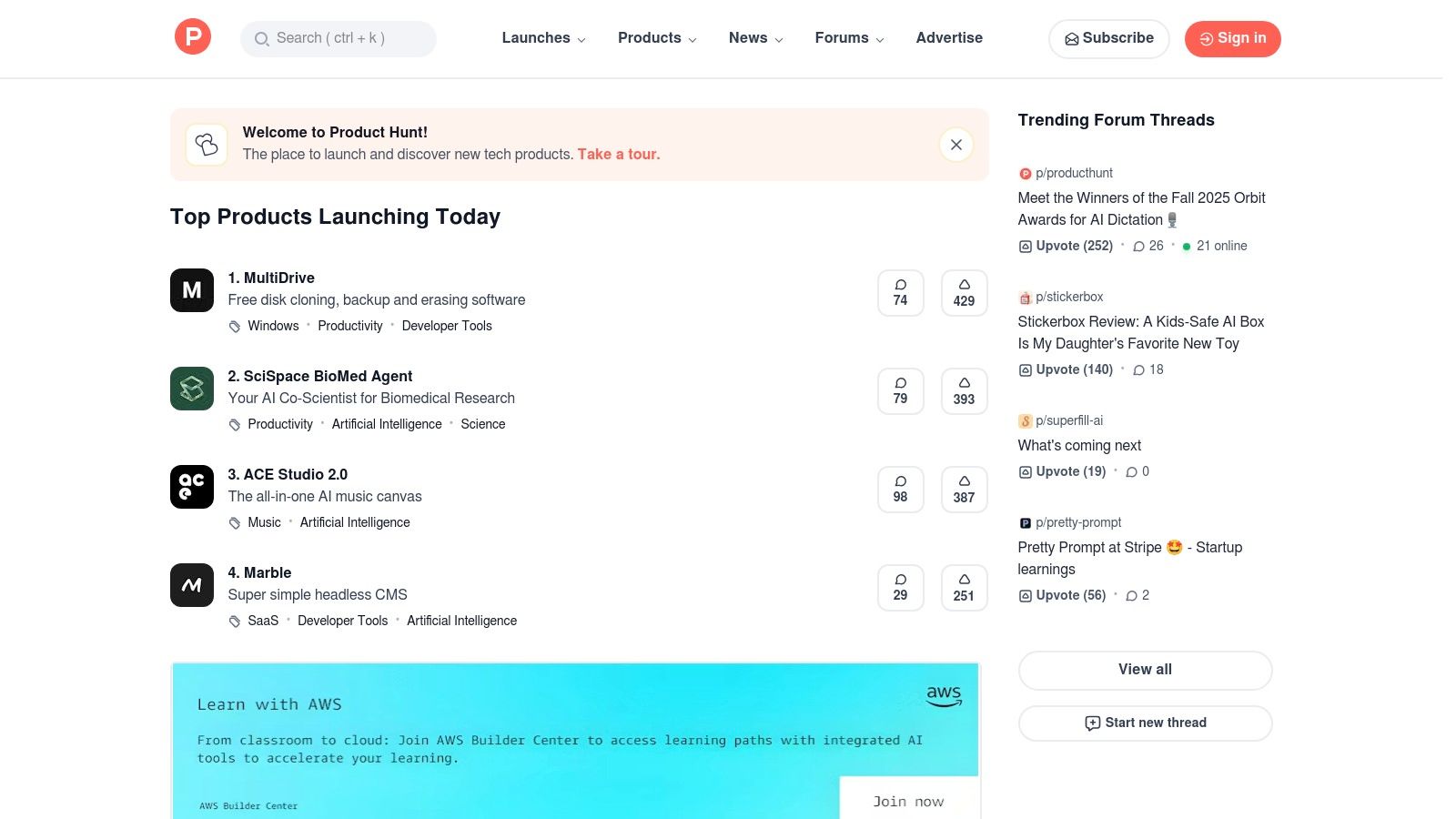This screenshot has width=1456, height=819.
Task: Open the p/stickerbox community icon
Action: click(x=1026, y=297)
